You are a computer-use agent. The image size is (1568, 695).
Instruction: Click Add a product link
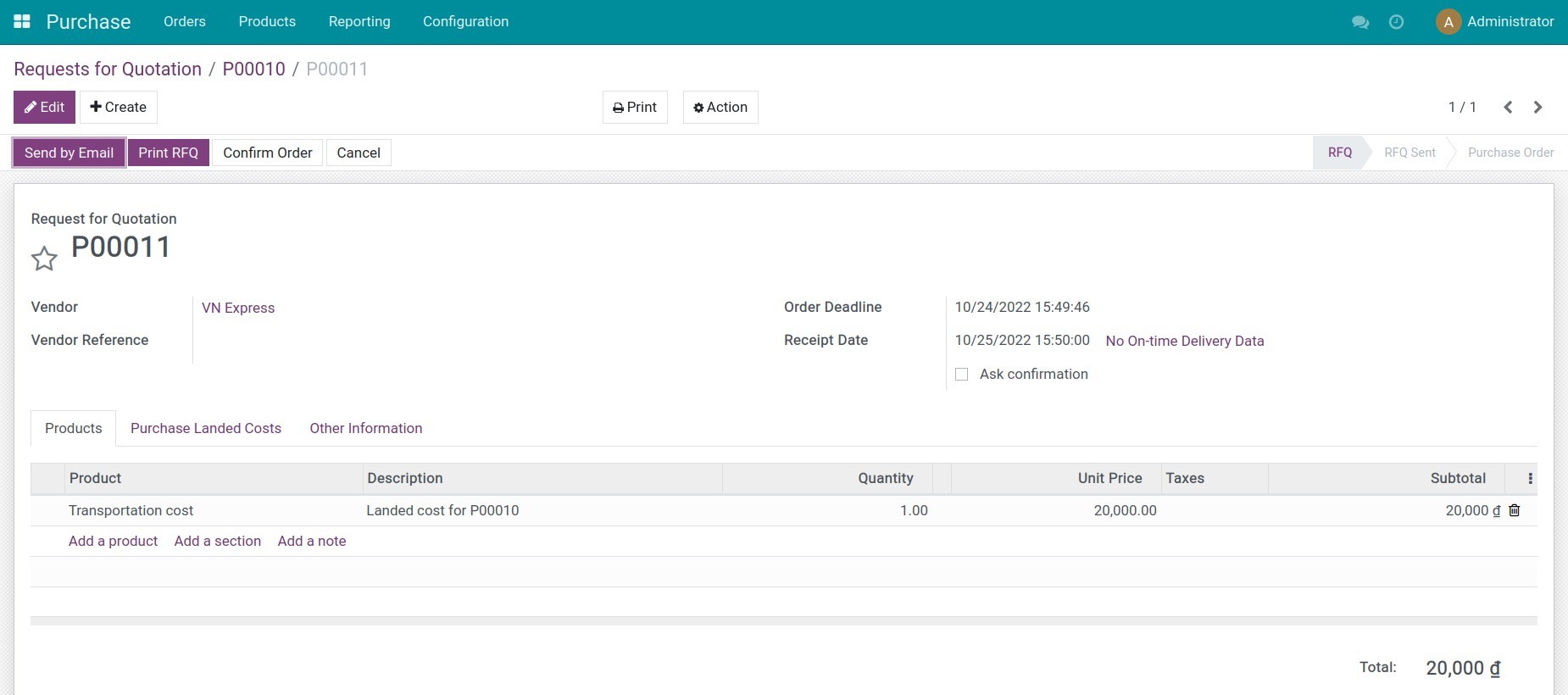coord(113,541)
